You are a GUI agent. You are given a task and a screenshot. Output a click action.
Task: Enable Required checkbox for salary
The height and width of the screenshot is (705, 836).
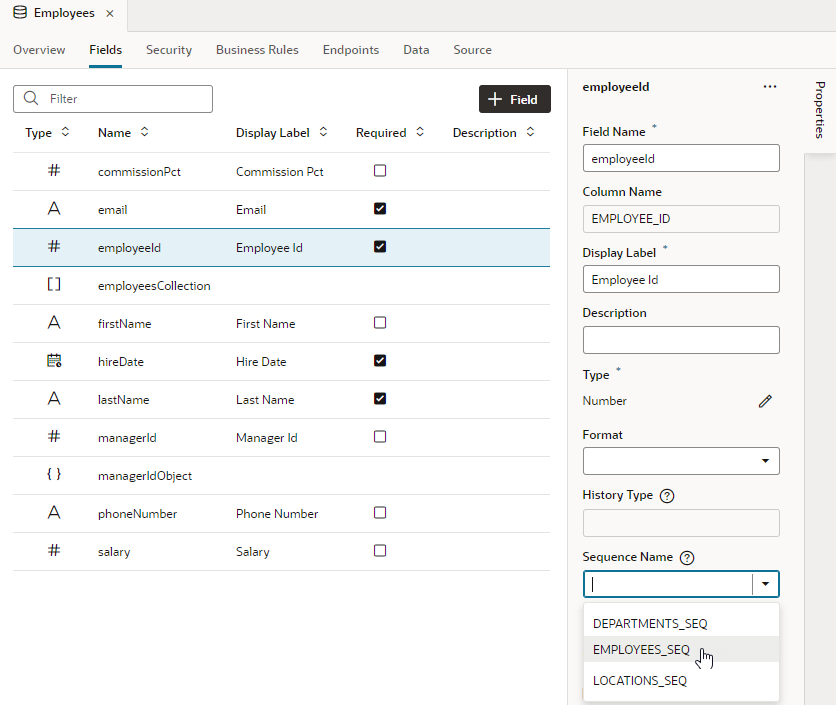tap(380, 550)
